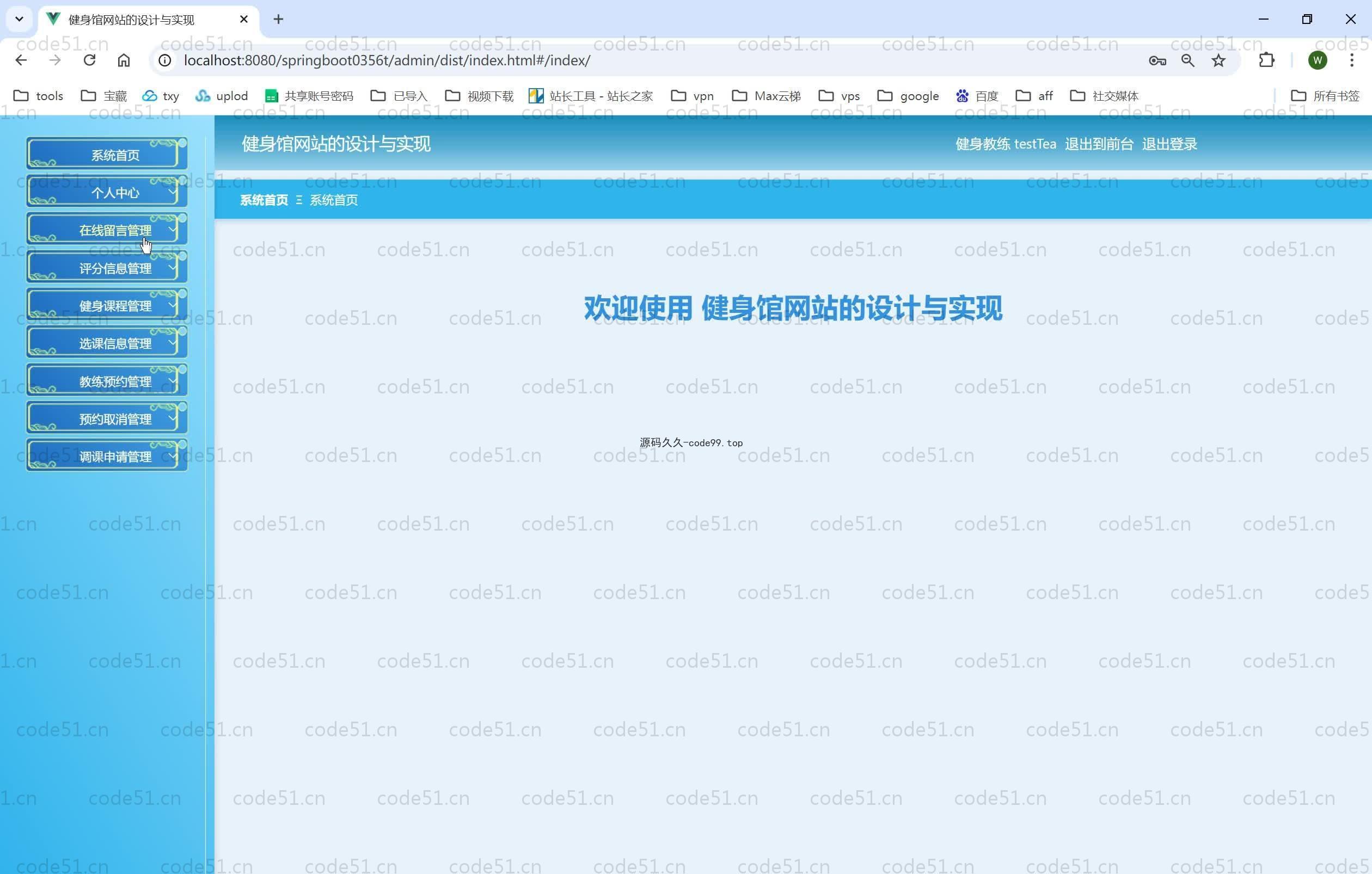Viewport: 1372px width, 874px height.
Task: Restore down the browser window
Action: point(1307,20)
